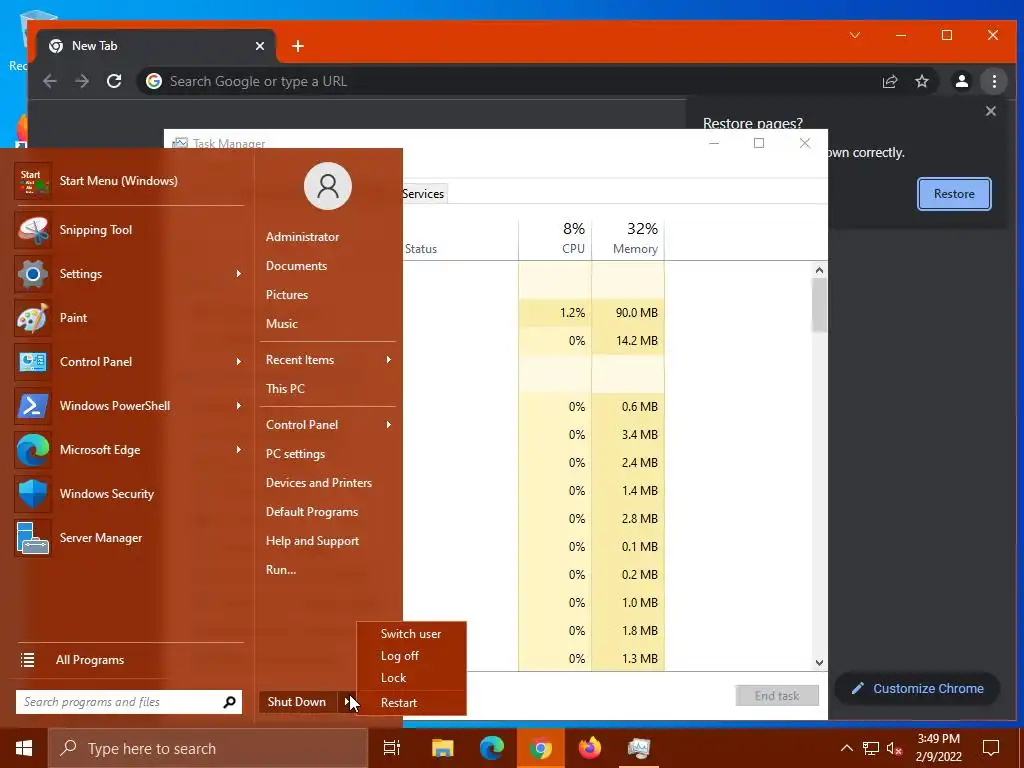Expand Windows PowerShell submenu arrow

coord(238,406)
